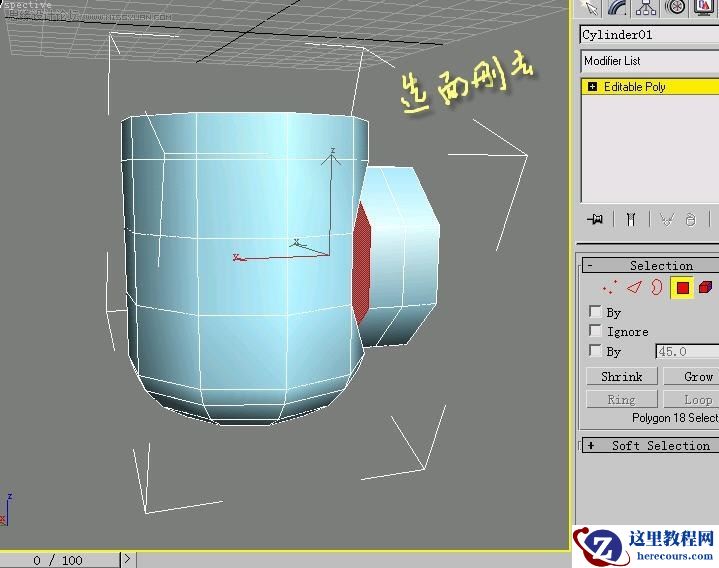Open the Create command panel tab
719x568 pixels.
point(589,7)
